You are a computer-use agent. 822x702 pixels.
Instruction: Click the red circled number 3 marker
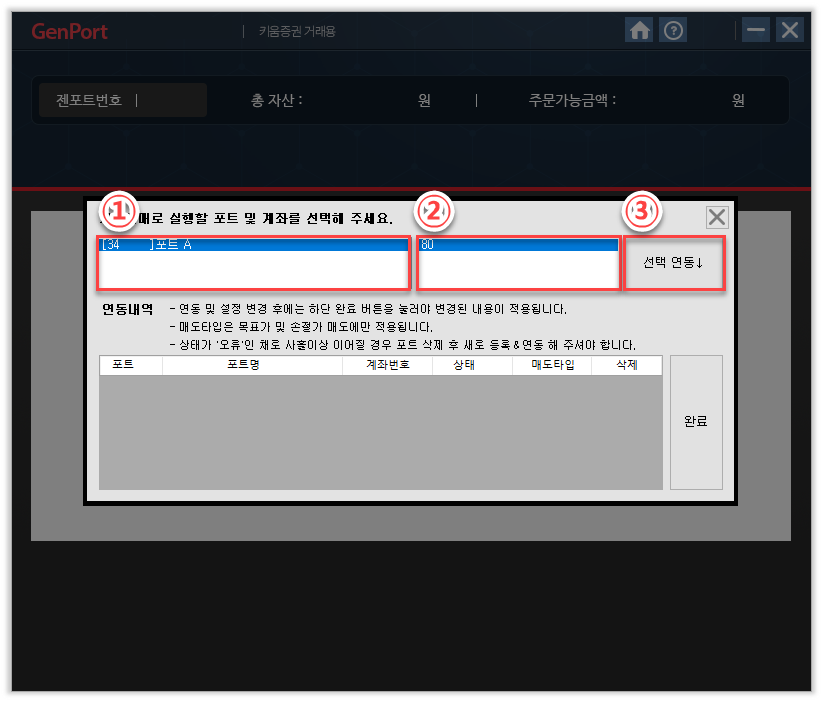click(642, 211)
